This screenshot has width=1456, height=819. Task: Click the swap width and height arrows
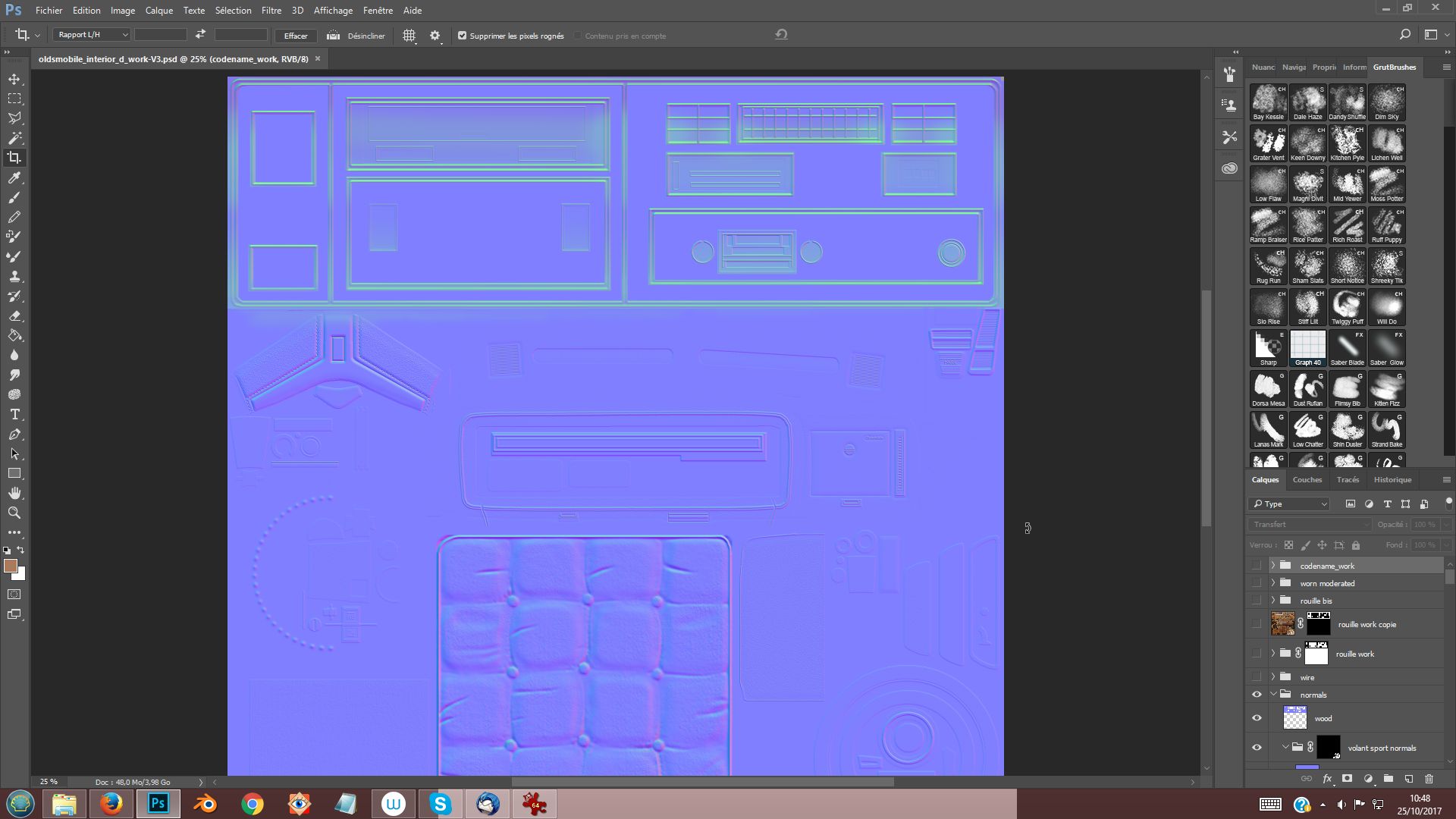[200, 35]
